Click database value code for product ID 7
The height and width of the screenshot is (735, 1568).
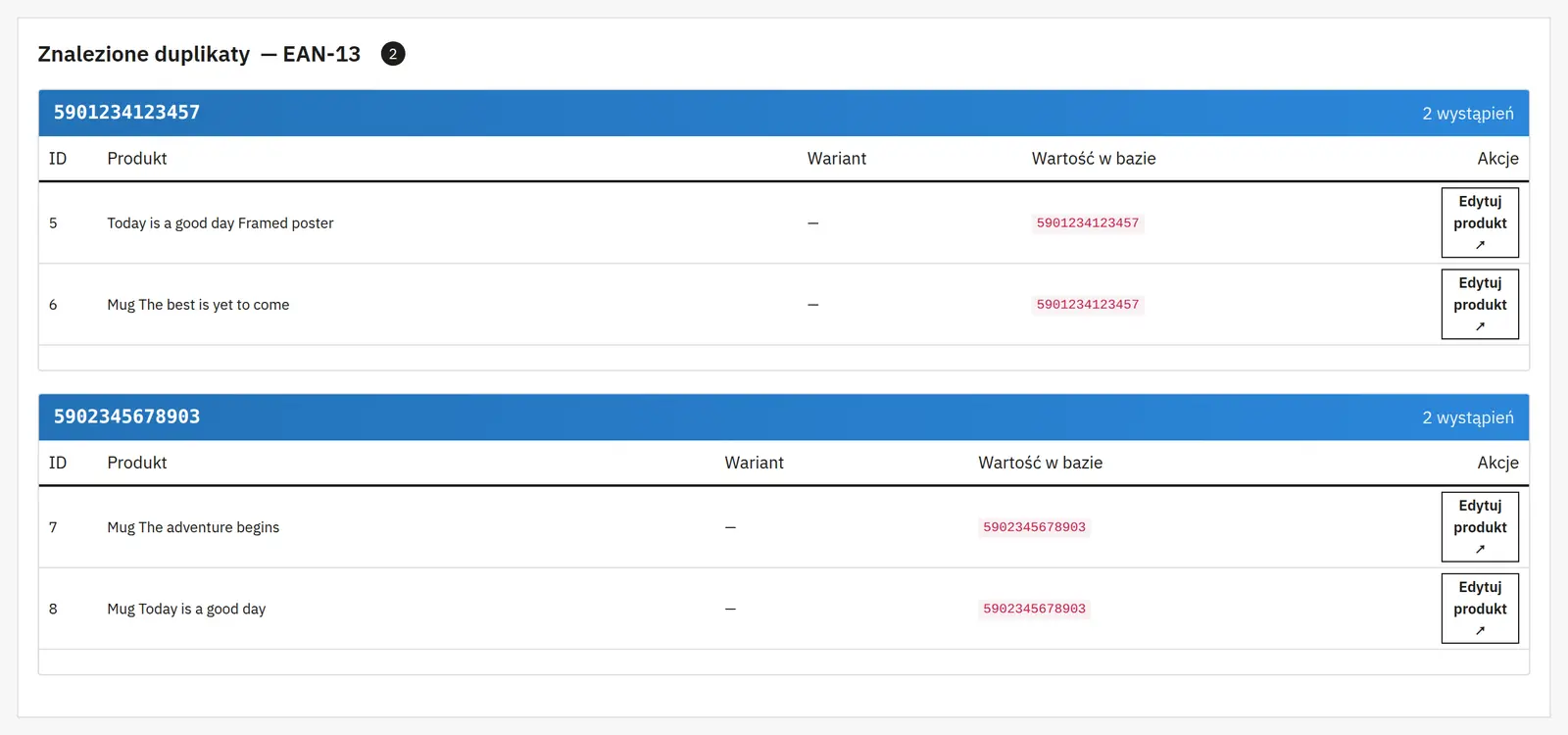click(1034, 527)
